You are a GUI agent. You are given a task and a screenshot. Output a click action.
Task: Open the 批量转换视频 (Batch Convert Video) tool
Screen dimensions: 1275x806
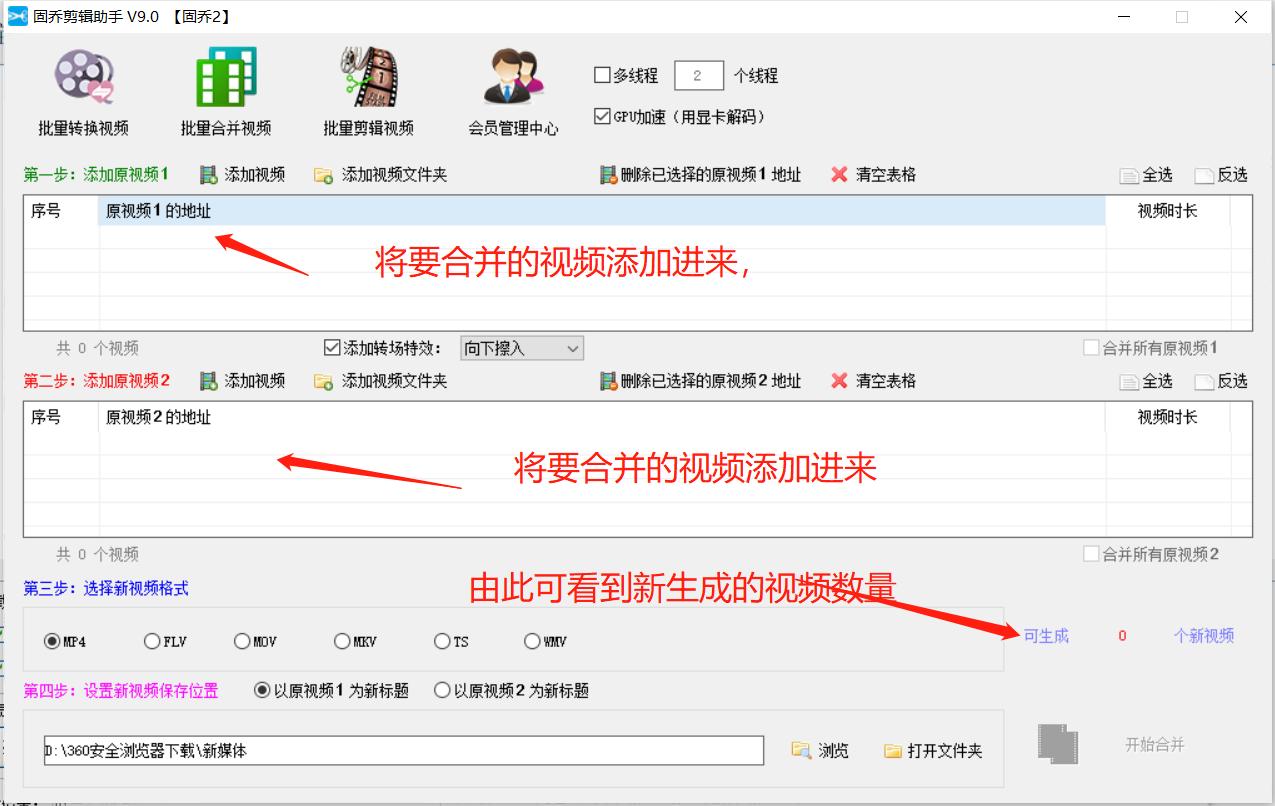click(82, 90)
